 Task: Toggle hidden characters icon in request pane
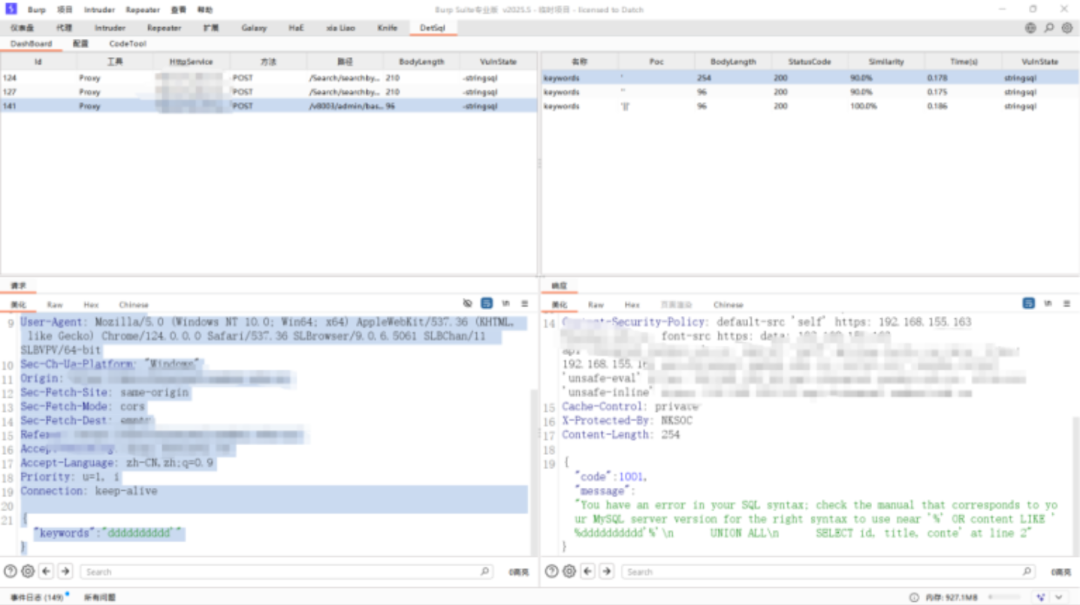click(x=468, y=304)
